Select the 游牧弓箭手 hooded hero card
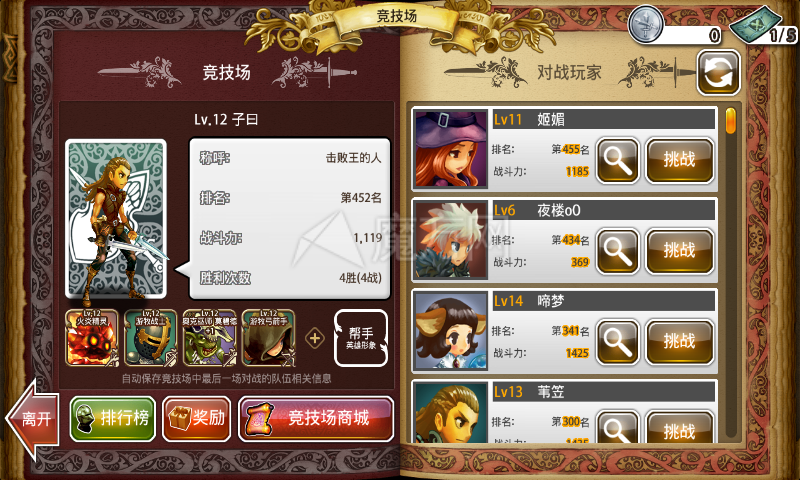This screenshot has height=480, width=800. (x=268, y=338)
